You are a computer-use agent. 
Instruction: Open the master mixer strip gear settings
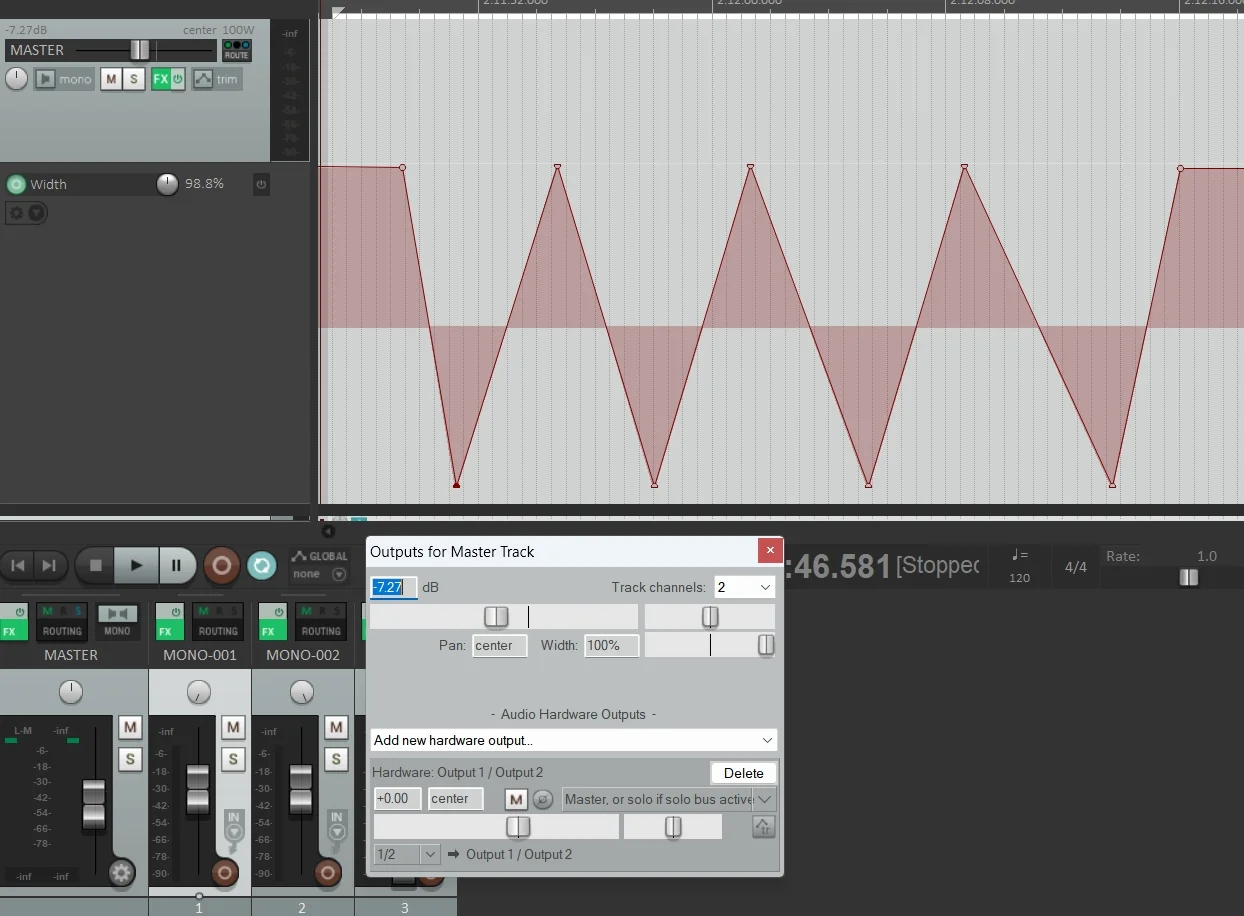coord(122,873)
